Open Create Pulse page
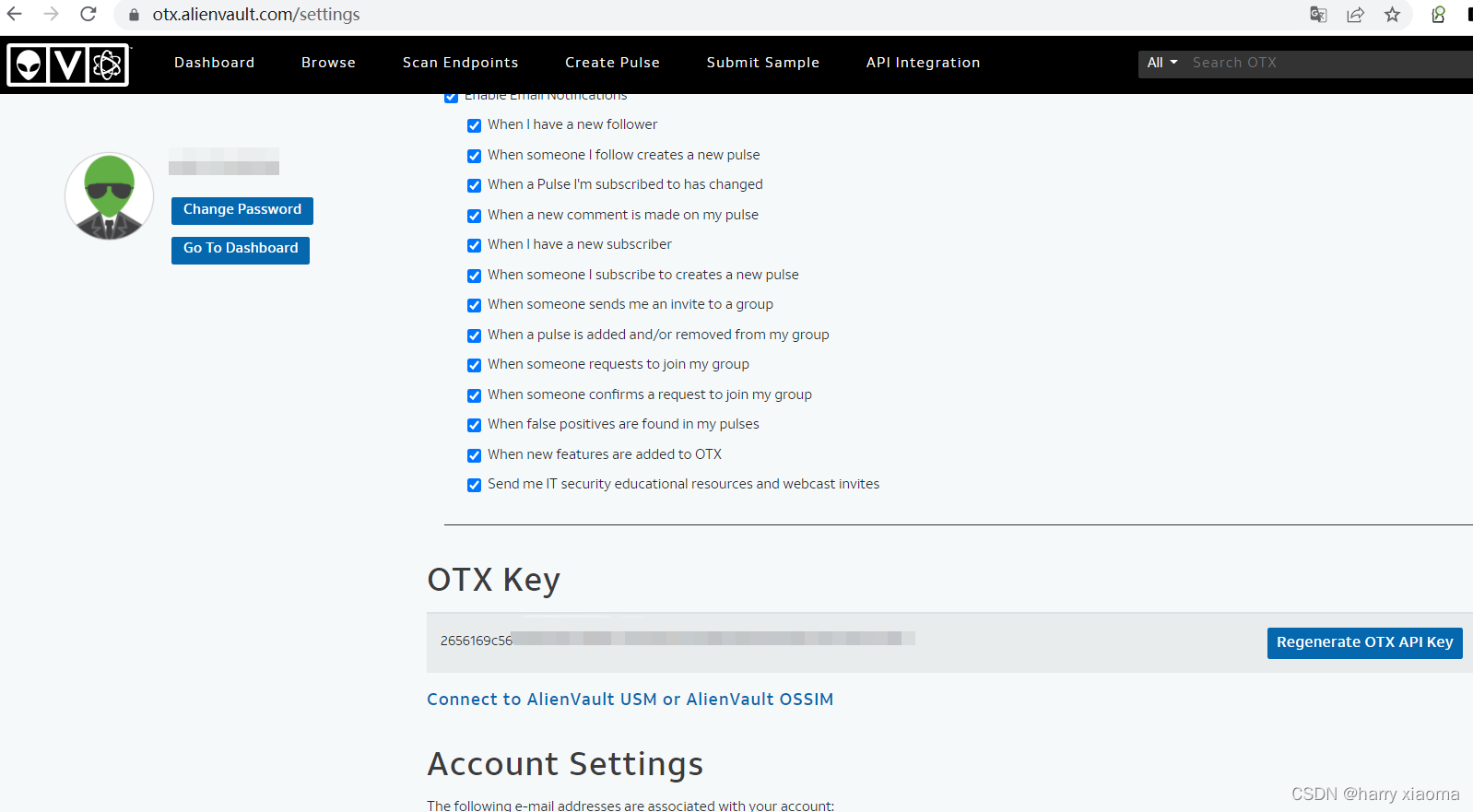This screenshot has height=812, width=1473. tap(612, 63)
